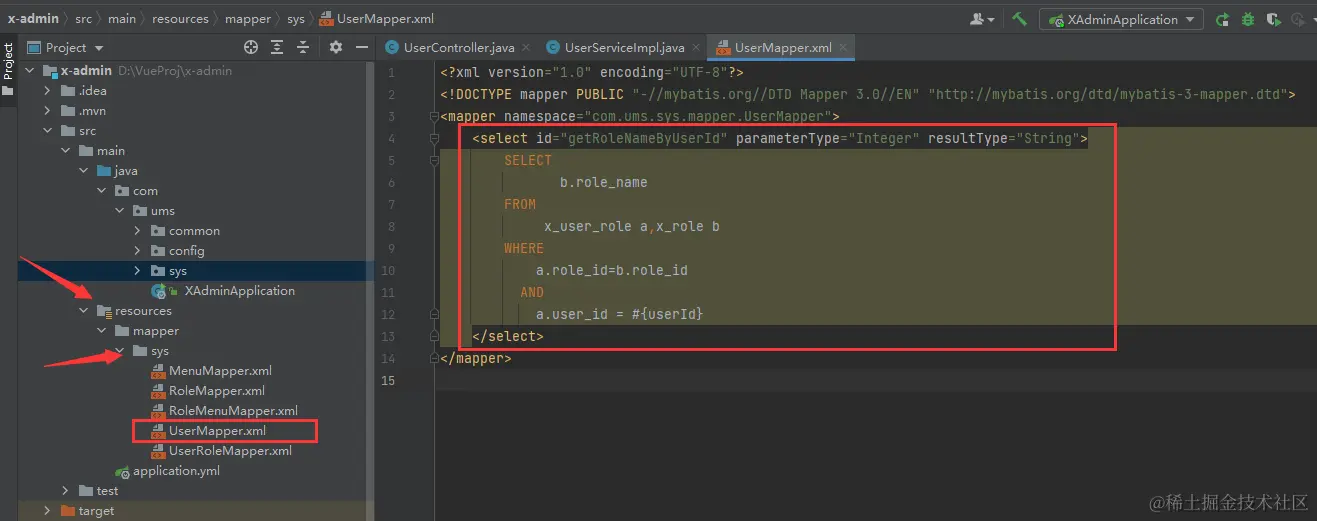1317x521 pixels.
Task: Expand the test folder
Action: pos(65,491)
